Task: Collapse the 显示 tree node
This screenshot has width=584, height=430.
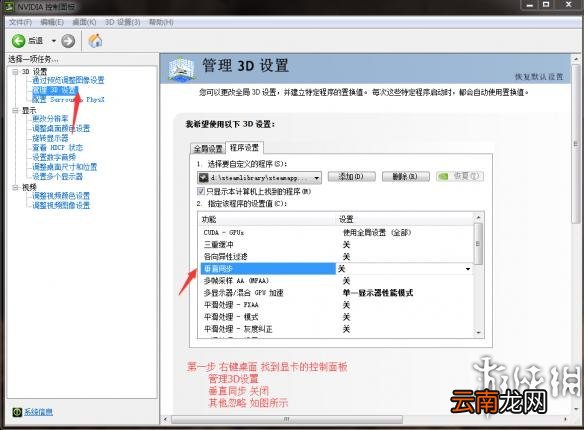Action: 15,111
